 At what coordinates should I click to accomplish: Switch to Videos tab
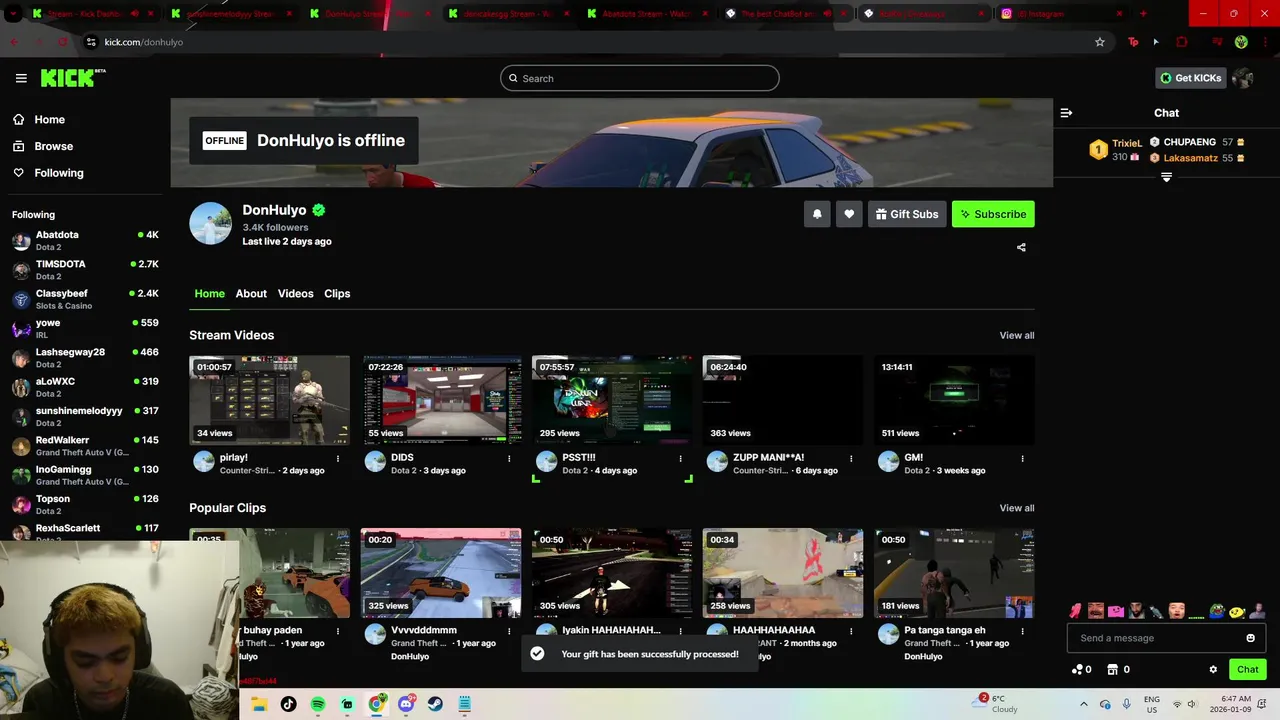pos(295,293)
